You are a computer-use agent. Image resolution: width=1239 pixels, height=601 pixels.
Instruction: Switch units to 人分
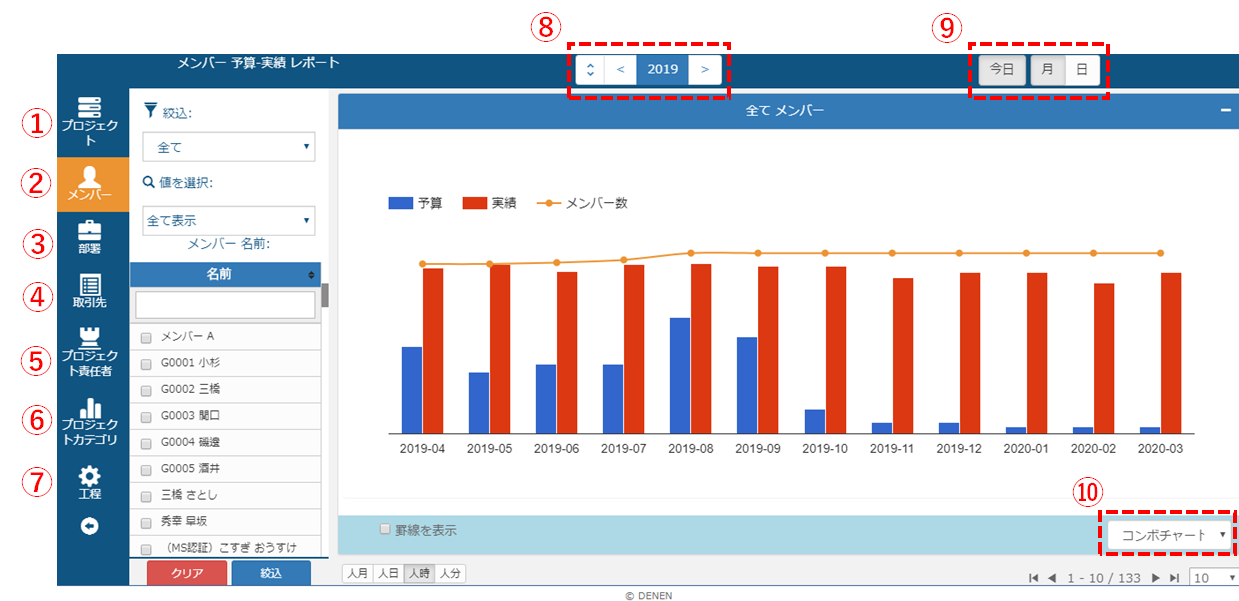450,573
